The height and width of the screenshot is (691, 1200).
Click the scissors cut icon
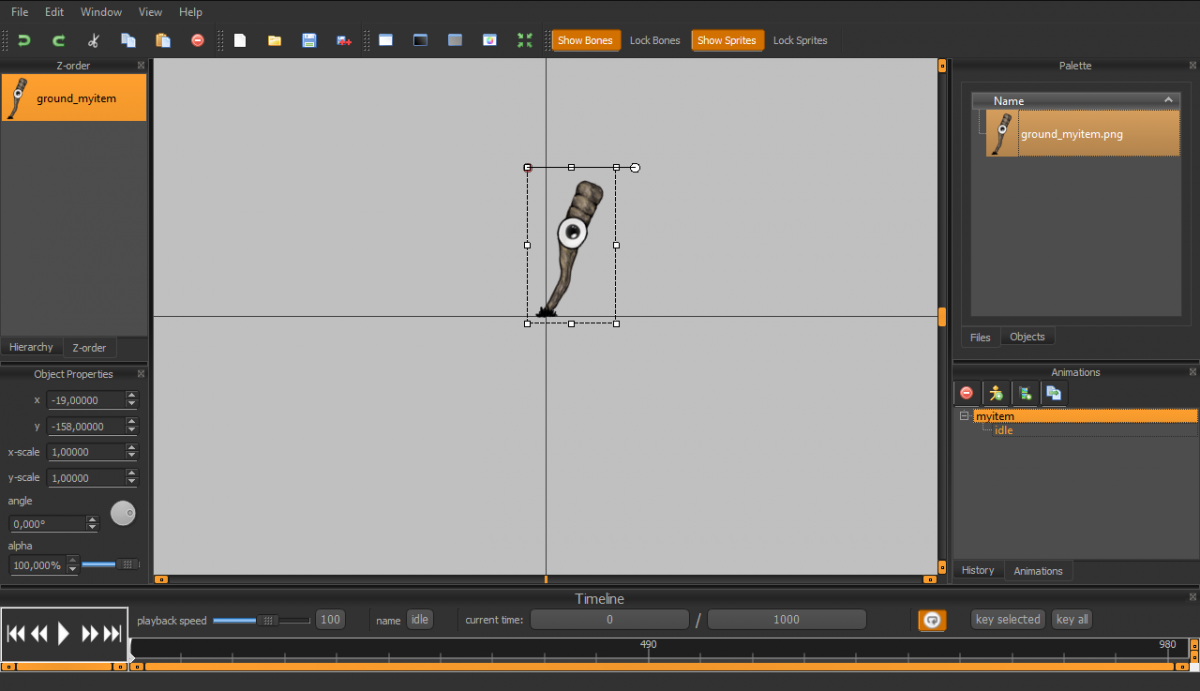click(93, 41)
